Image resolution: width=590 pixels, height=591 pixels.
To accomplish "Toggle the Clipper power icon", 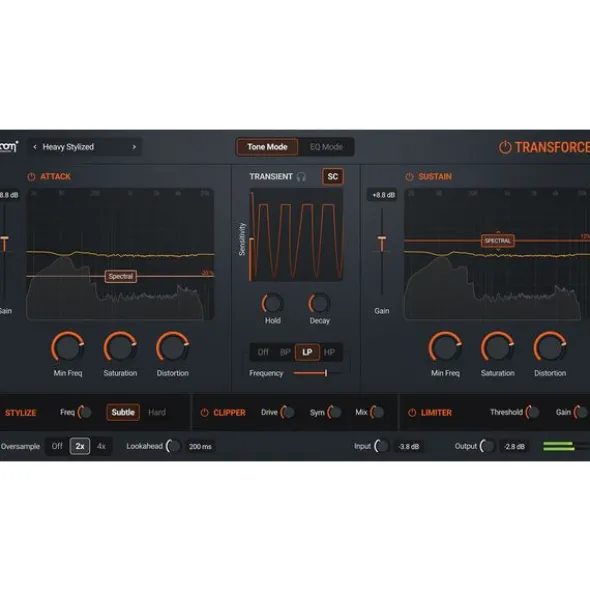I will [x=204, y=412].
